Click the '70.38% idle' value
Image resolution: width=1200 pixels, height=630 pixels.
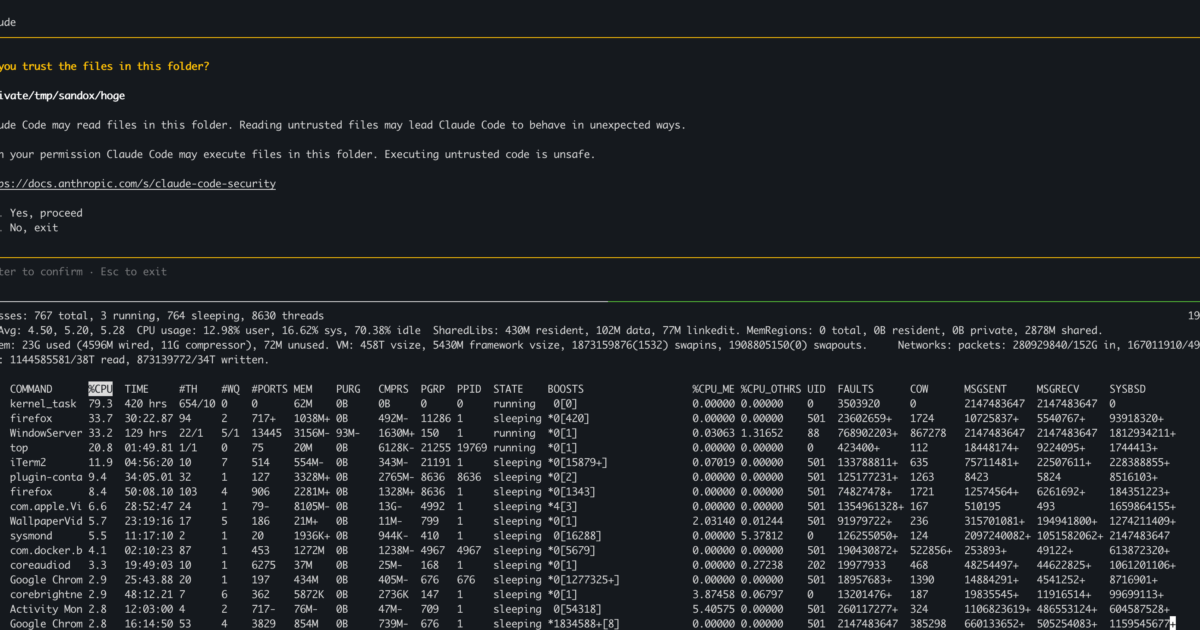(x=385, y=330)
